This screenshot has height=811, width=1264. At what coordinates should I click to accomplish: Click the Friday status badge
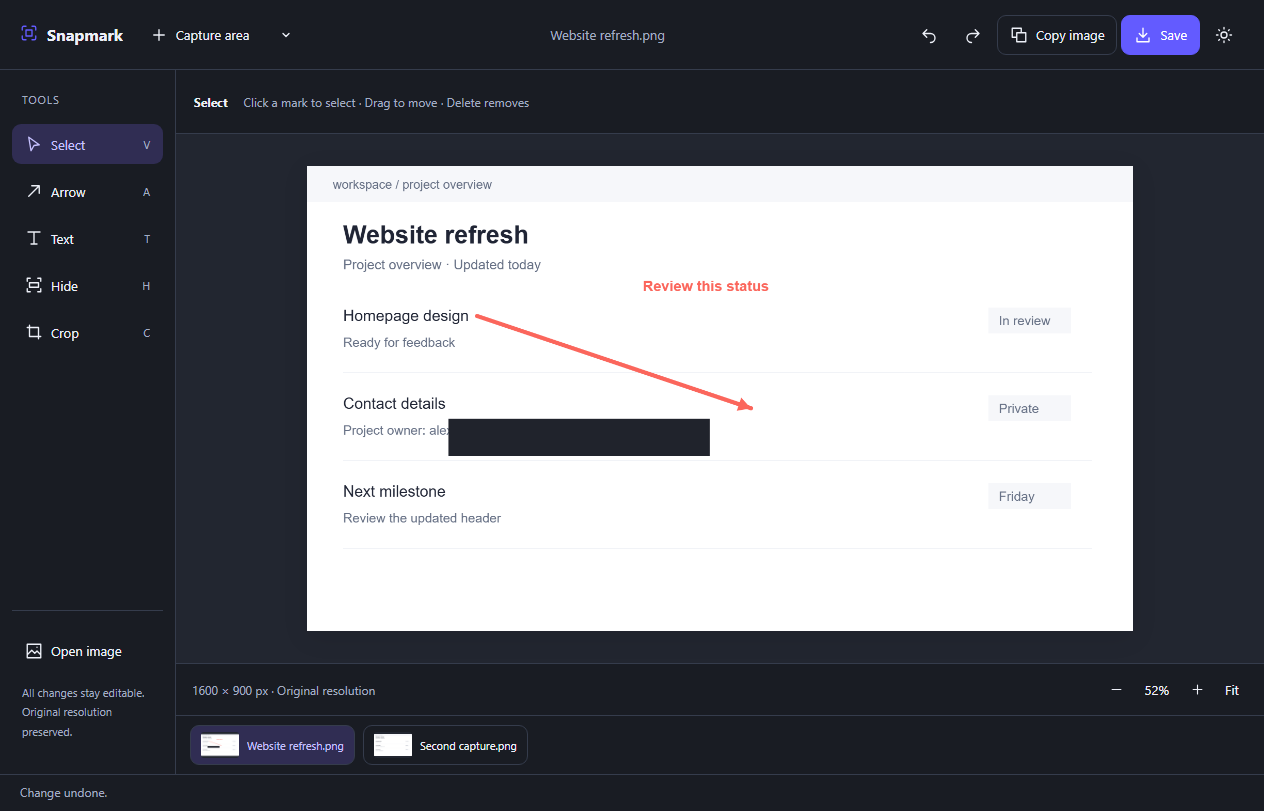pos(1029,496)
